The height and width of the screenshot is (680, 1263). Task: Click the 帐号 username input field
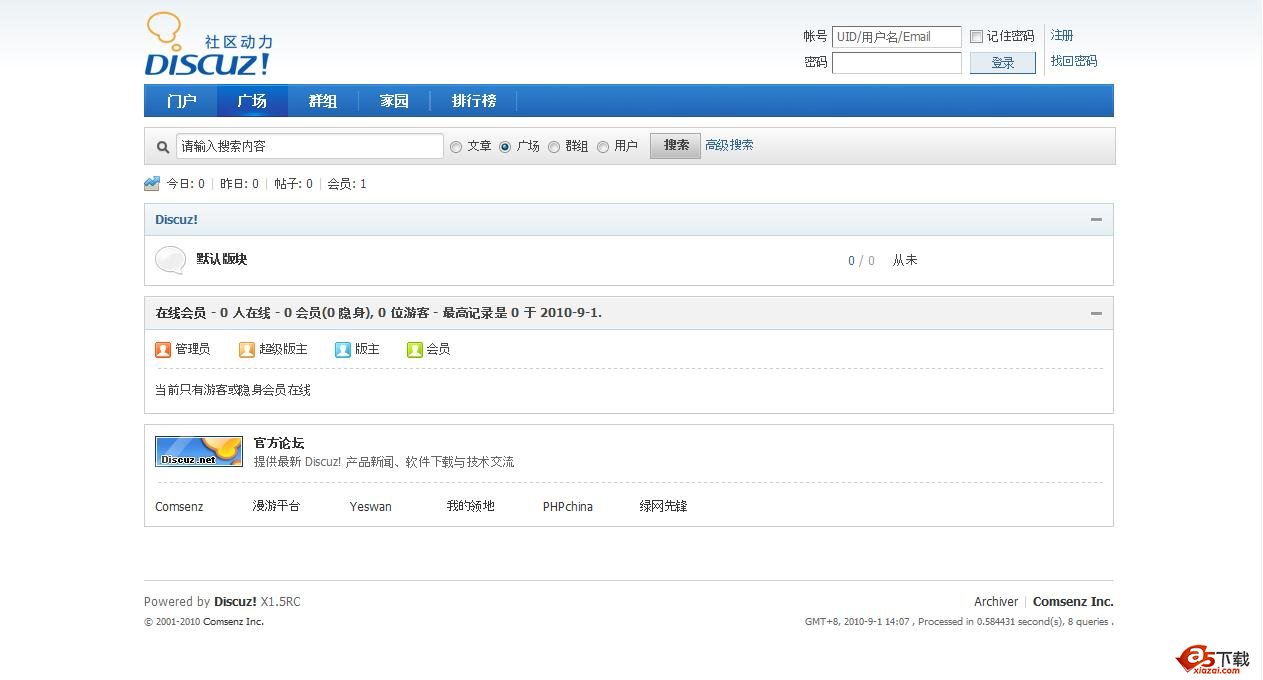pos(896,36)
